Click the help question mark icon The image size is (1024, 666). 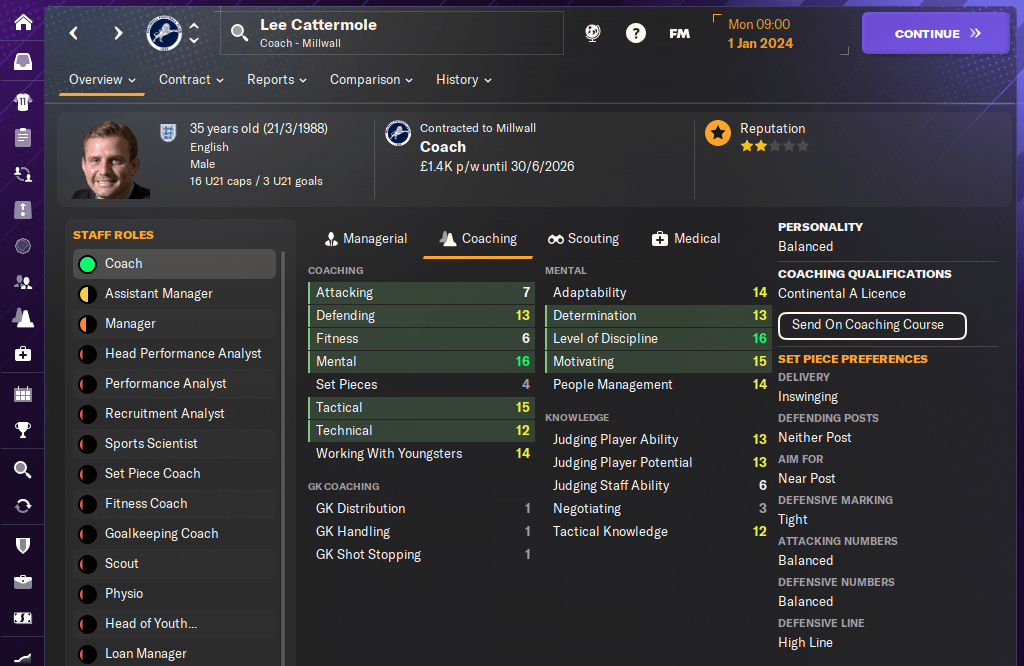(x=636, y=33)
